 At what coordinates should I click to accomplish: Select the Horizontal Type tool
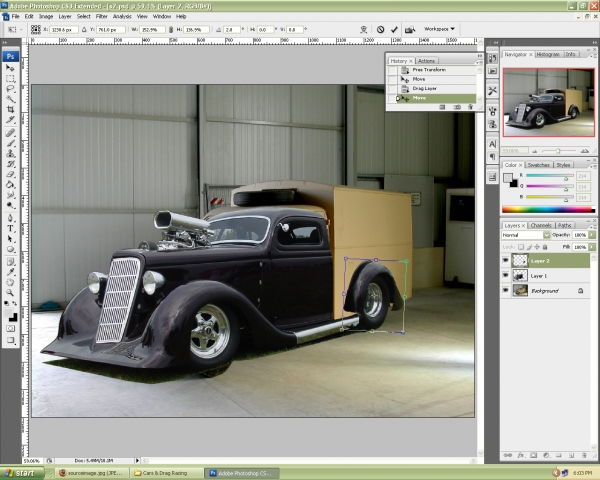(10, 229)
